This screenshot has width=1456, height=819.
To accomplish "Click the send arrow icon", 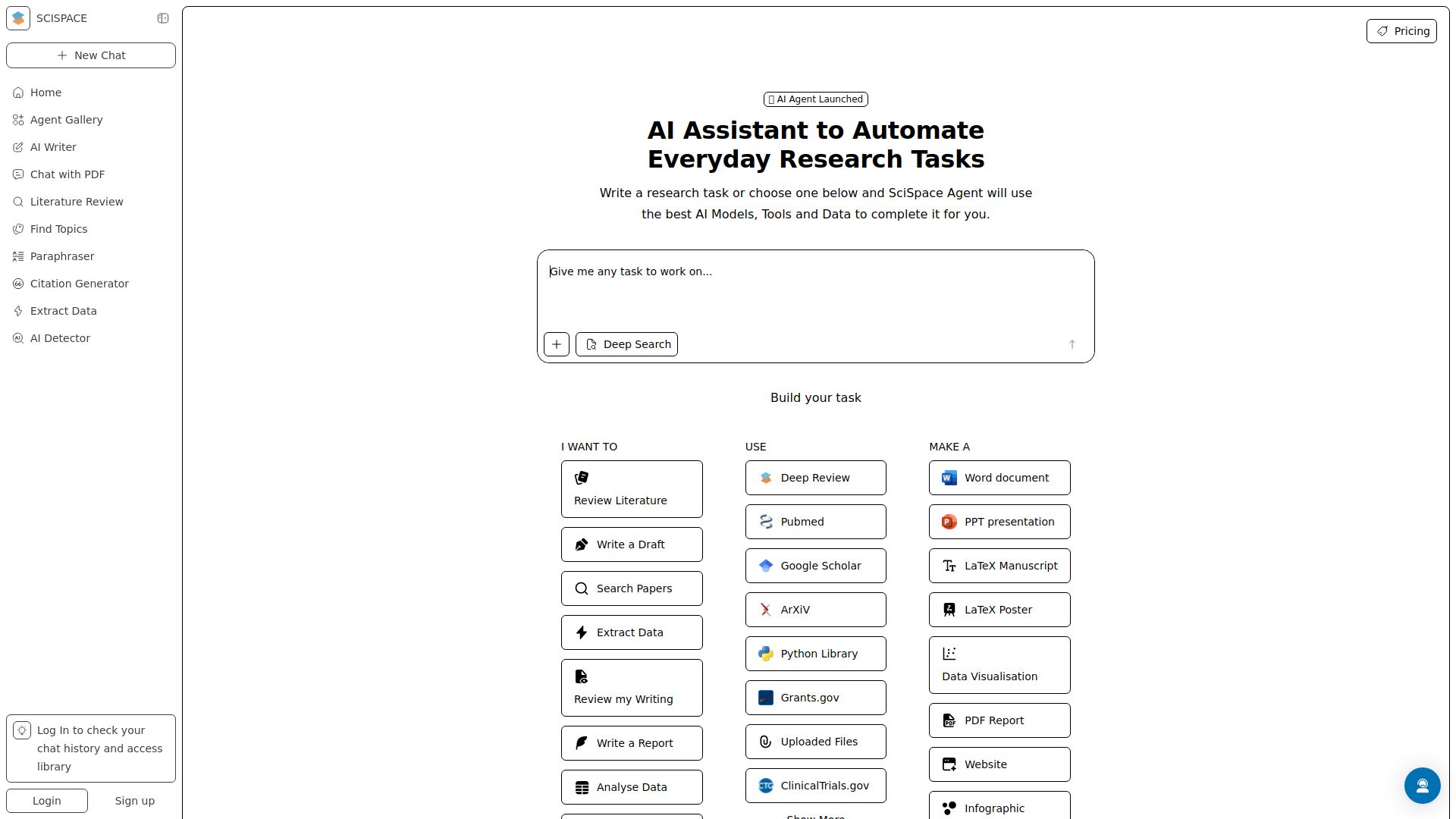I will [x=1072, y=344].
